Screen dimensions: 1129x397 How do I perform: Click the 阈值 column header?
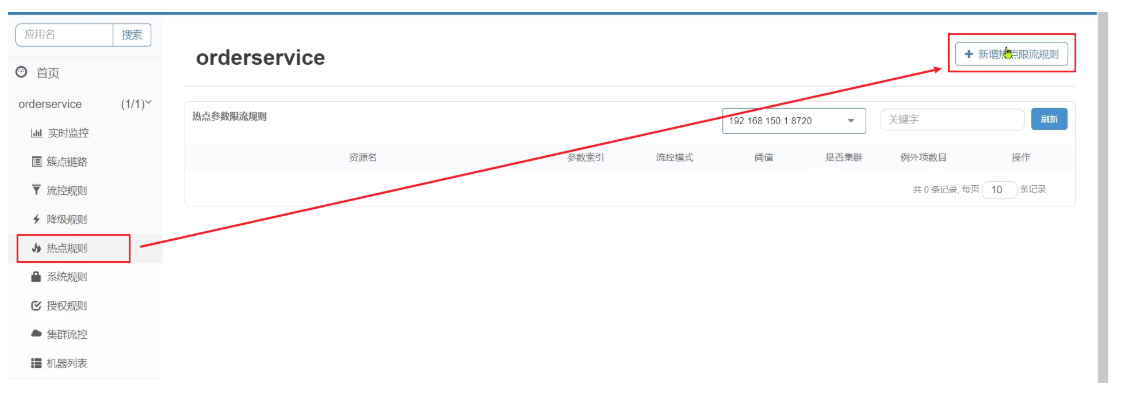pyautogui.click(x=764, y=158)
